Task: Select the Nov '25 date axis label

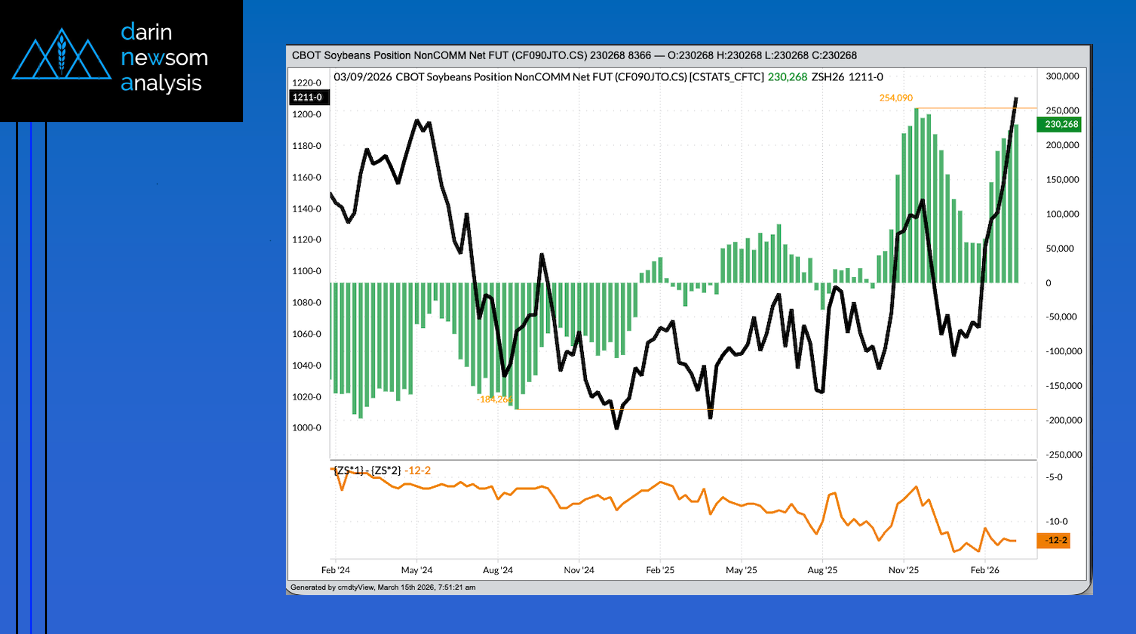Action: [904, 570]
